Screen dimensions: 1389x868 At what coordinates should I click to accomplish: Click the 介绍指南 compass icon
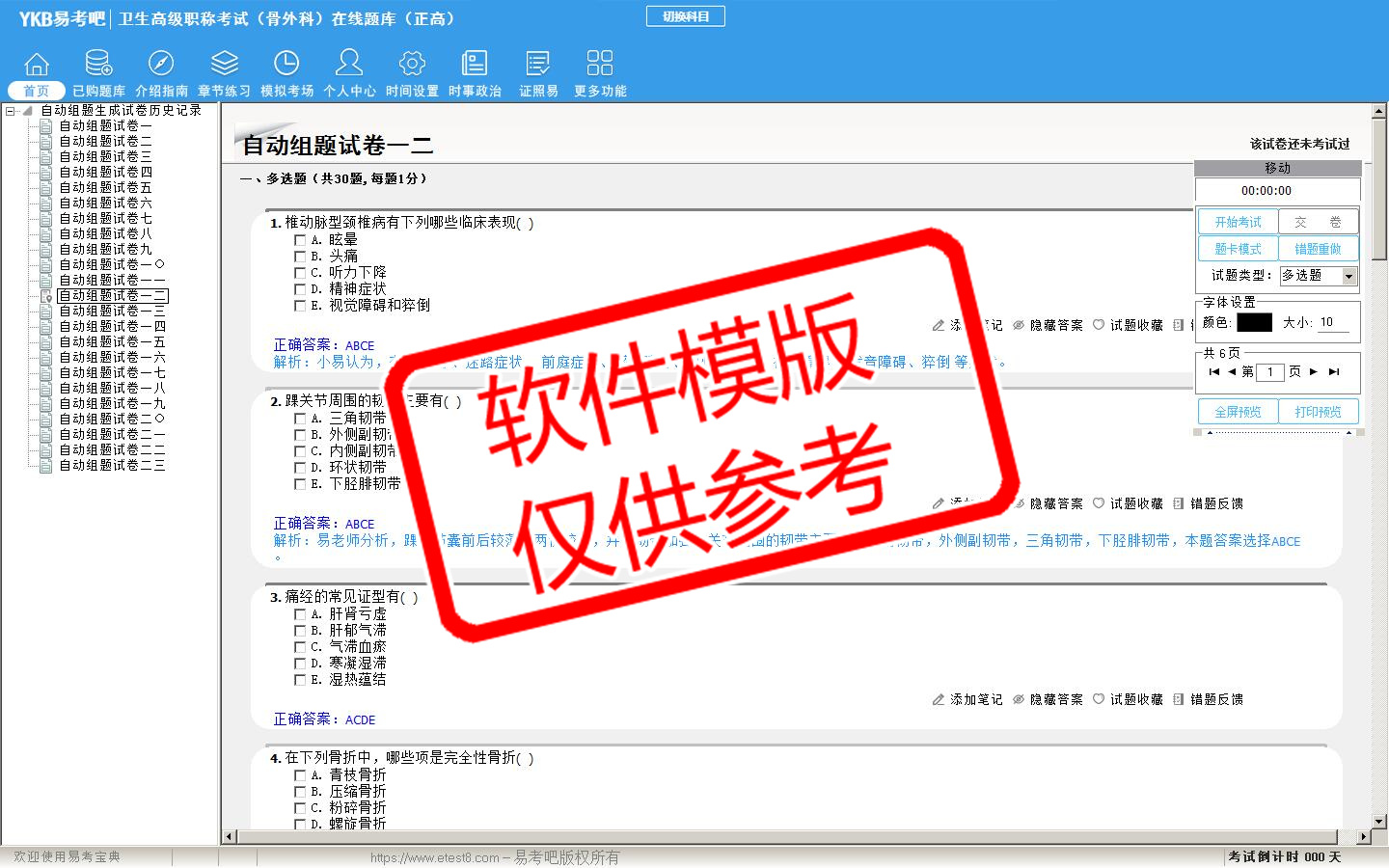pyautogui.click(x=161, y=64)
